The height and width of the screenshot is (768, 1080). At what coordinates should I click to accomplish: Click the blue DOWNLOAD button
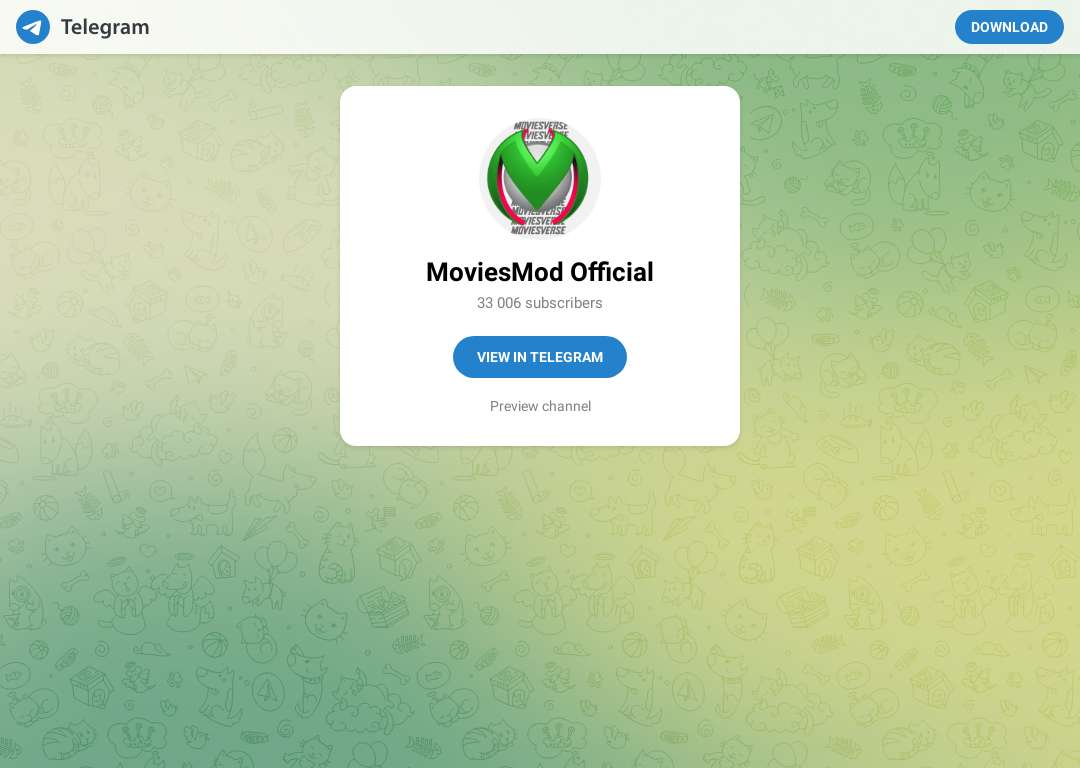point(1009,27)
